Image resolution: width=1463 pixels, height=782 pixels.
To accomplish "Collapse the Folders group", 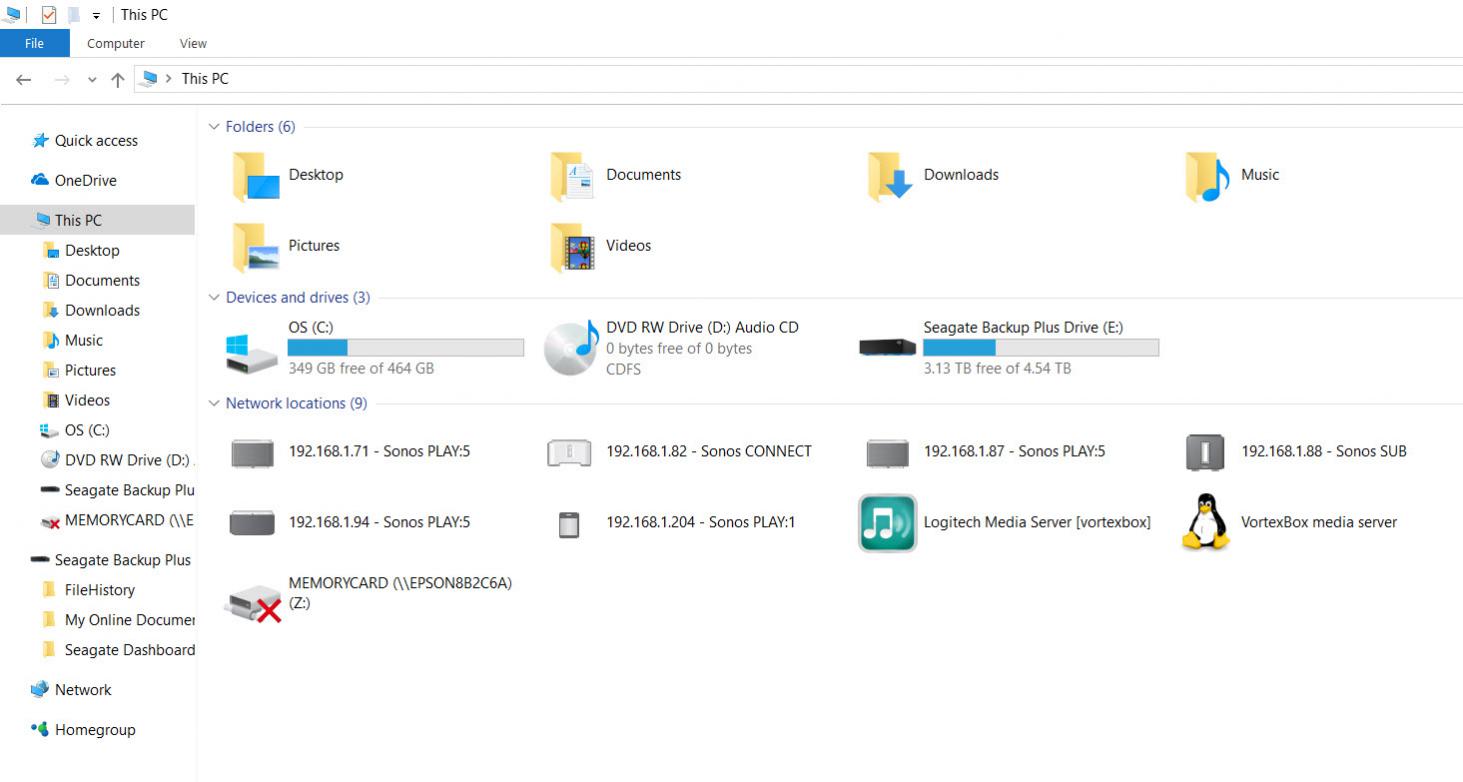I will coord(214,127).
